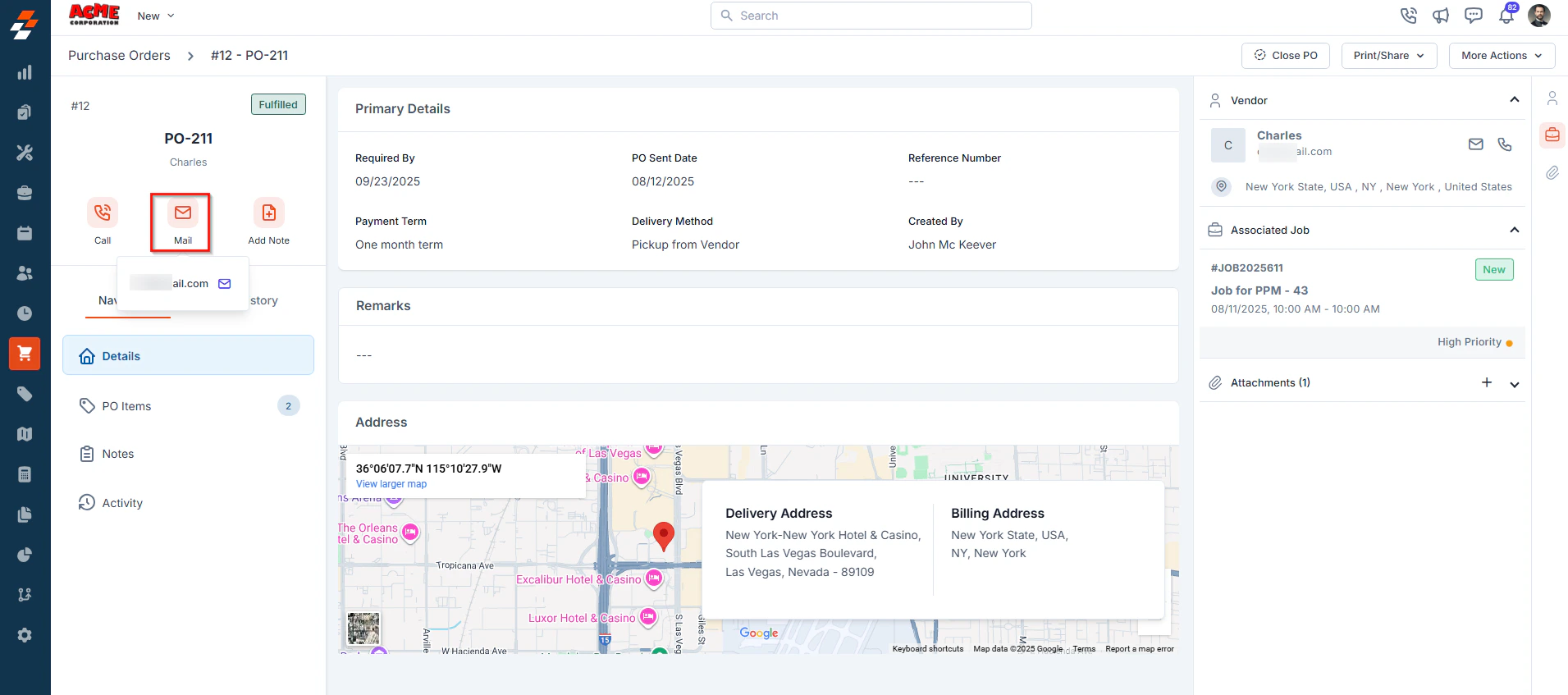Viewport: 1568px width, 695px height.
Task: Open the calculator sidebar icon
Action: [25, 474]
